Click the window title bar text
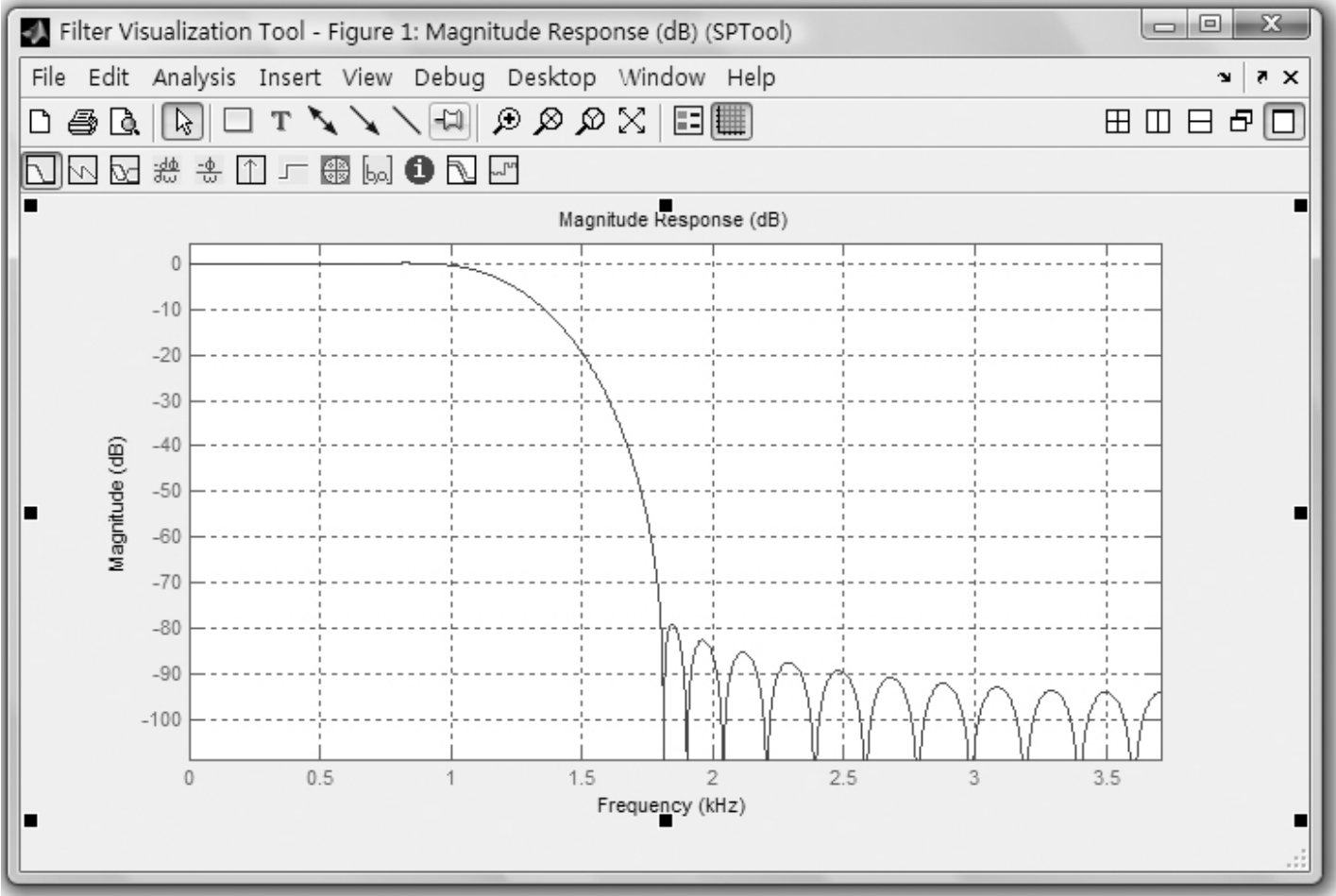This screenshot has height=896, width=1336. point(426,31)
